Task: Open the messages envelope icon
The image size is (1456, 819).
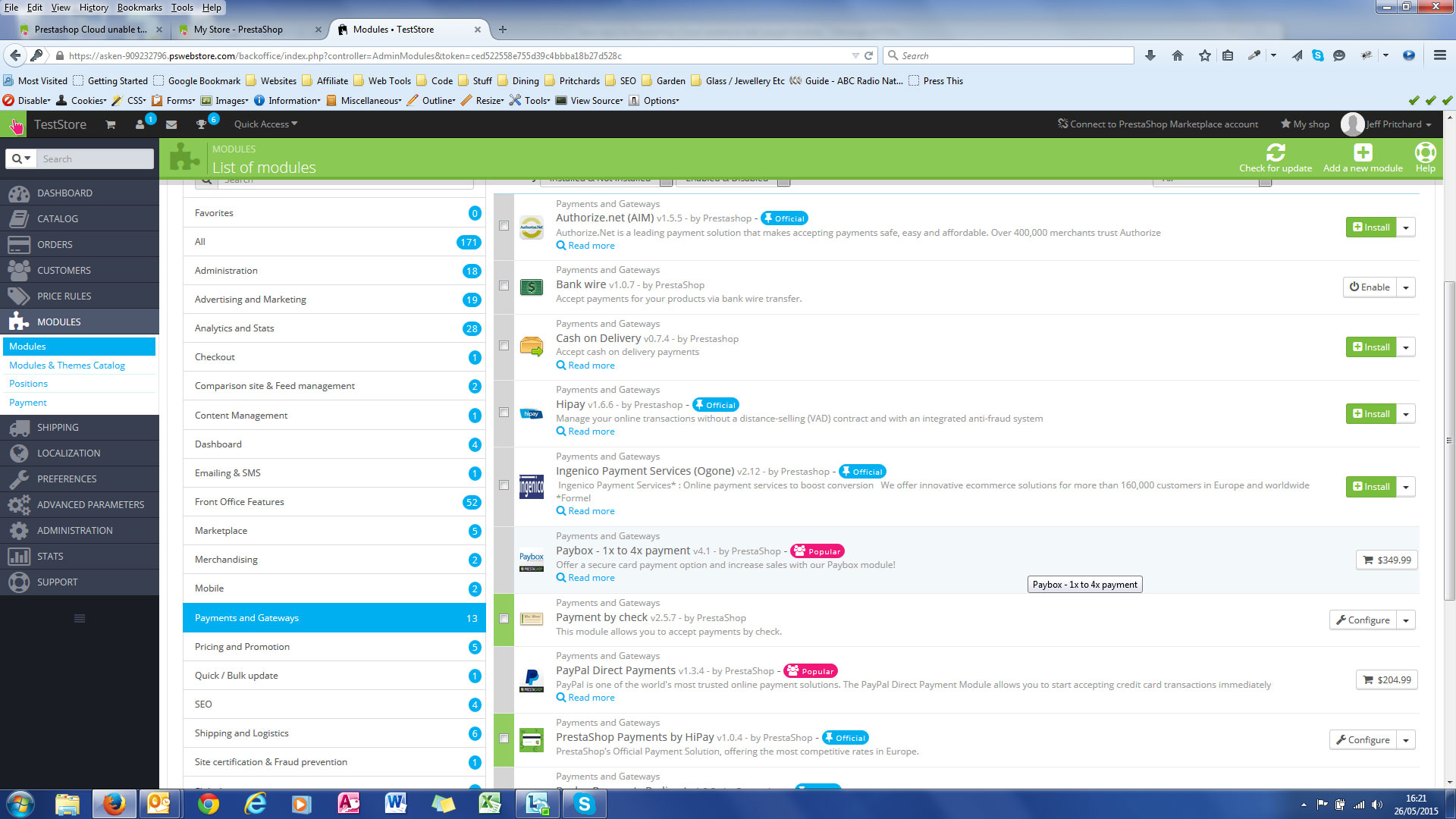Action: (171, 124)
